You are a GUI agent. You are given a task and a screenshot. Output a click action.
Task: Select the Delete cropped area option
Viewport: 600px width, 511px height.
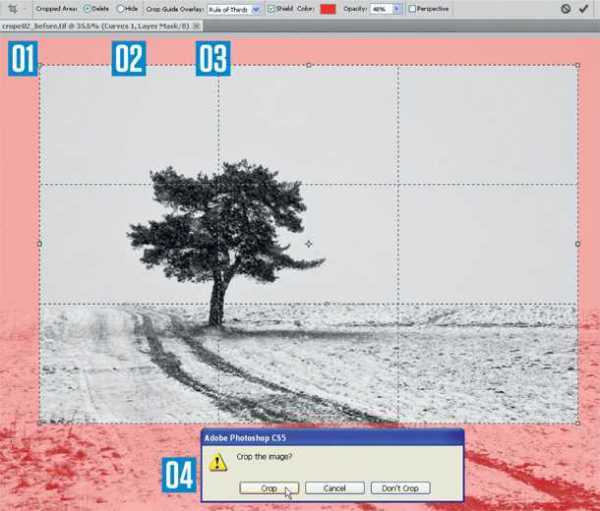pos(86,8)
